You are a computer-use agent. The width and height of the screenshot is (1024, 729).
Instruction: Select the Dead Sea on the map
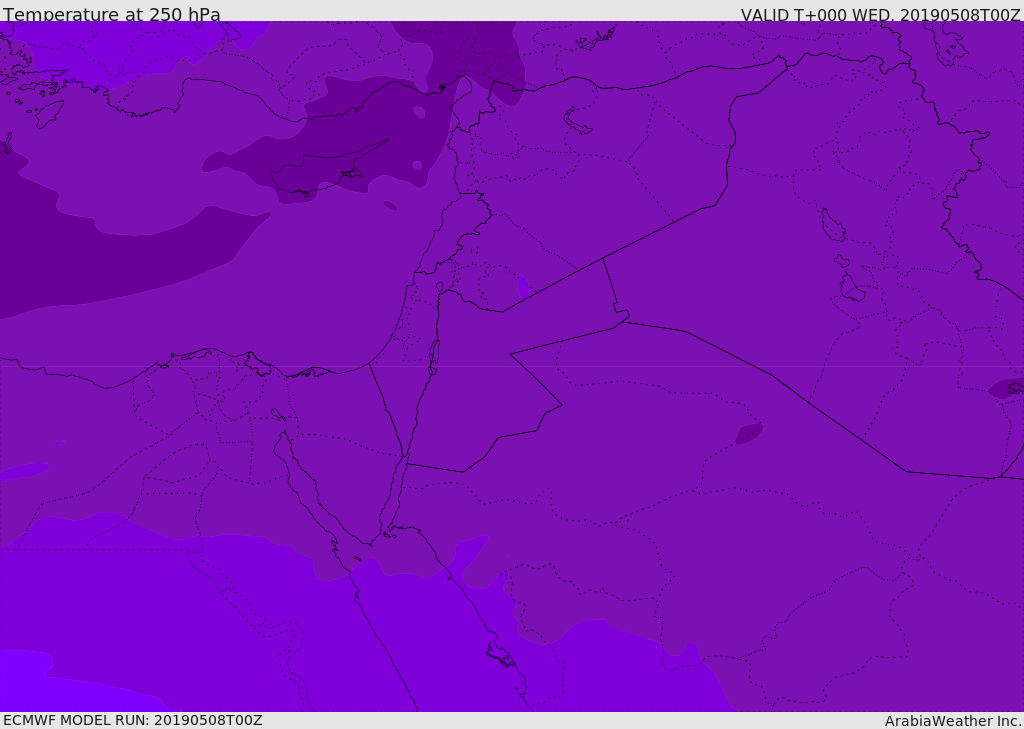pyautogui.click(x=434, y=356)
